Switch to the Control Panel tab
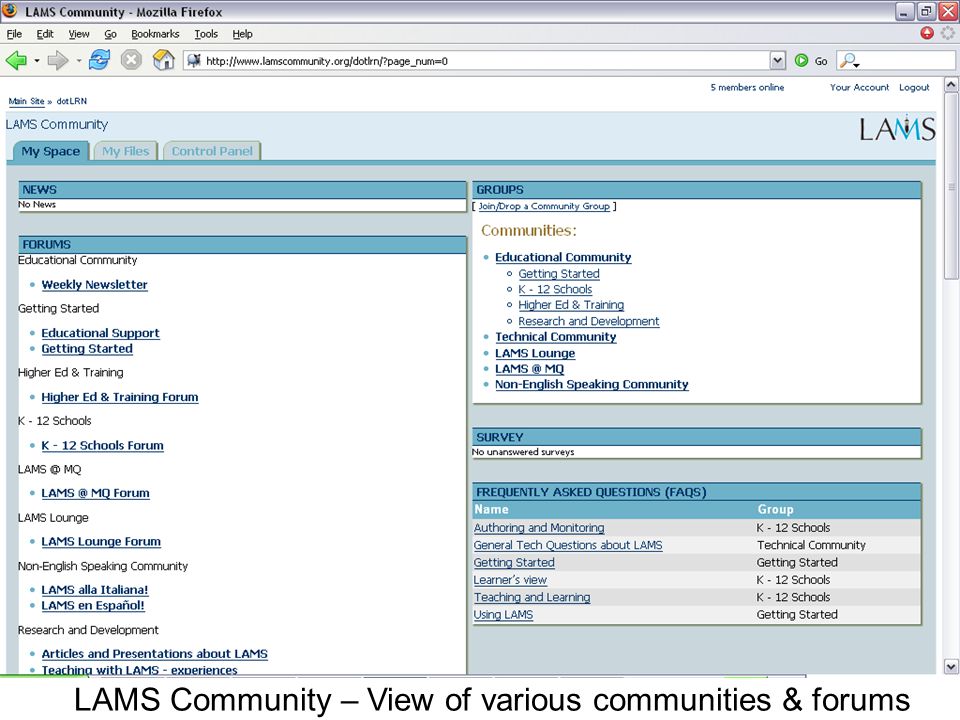 click(212, 151)
